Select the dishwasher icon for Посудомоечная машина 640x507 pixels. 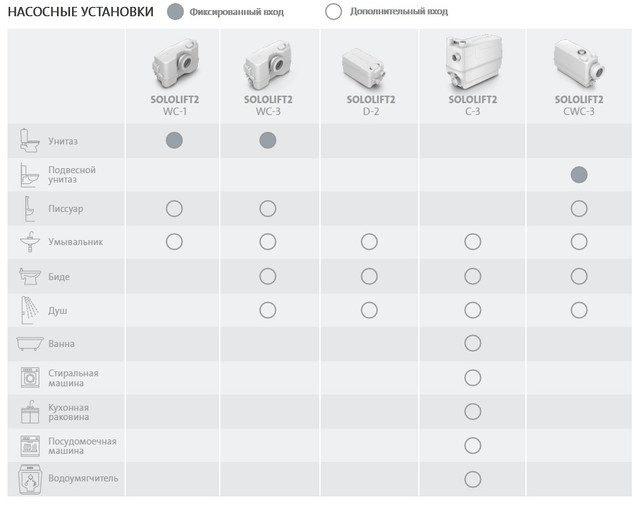[x=30, y=446]
